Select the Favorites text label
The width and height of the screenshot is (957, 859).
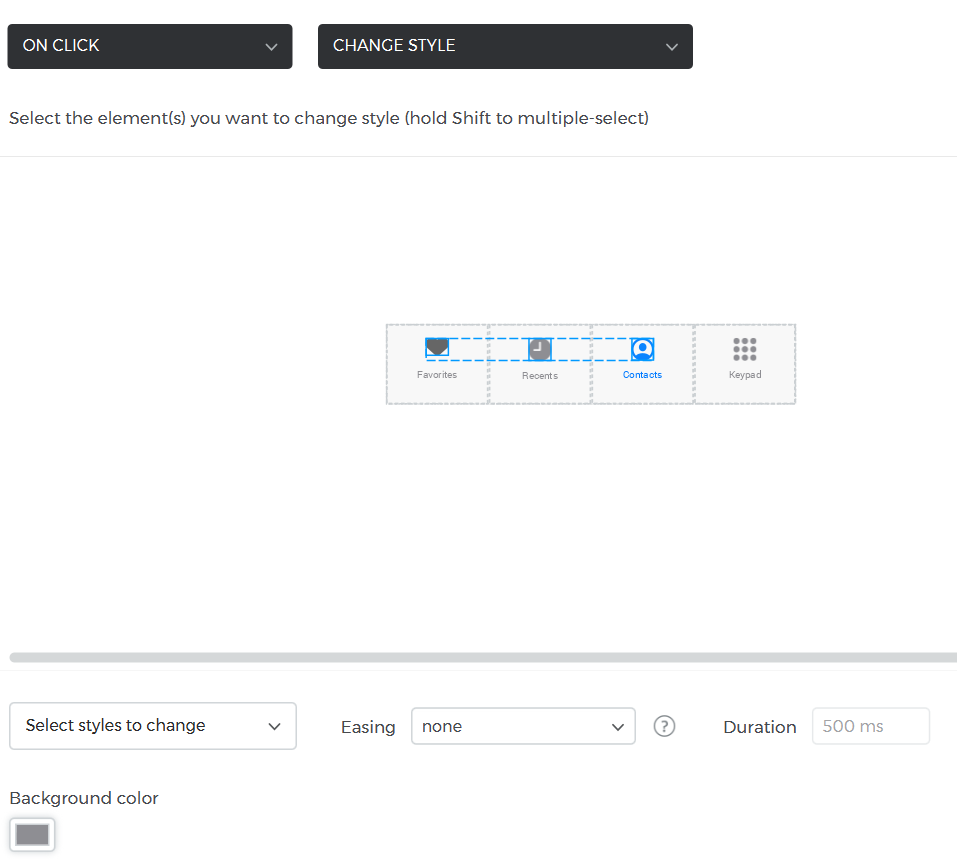(x=437, y=375)
